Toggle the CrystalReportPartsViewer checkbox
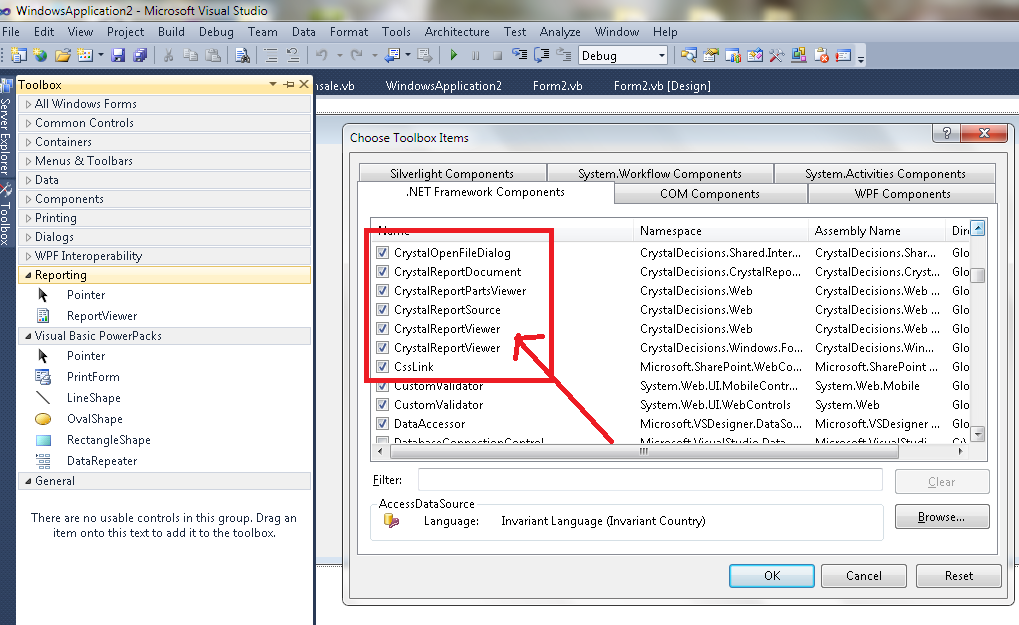 point(382,290)
